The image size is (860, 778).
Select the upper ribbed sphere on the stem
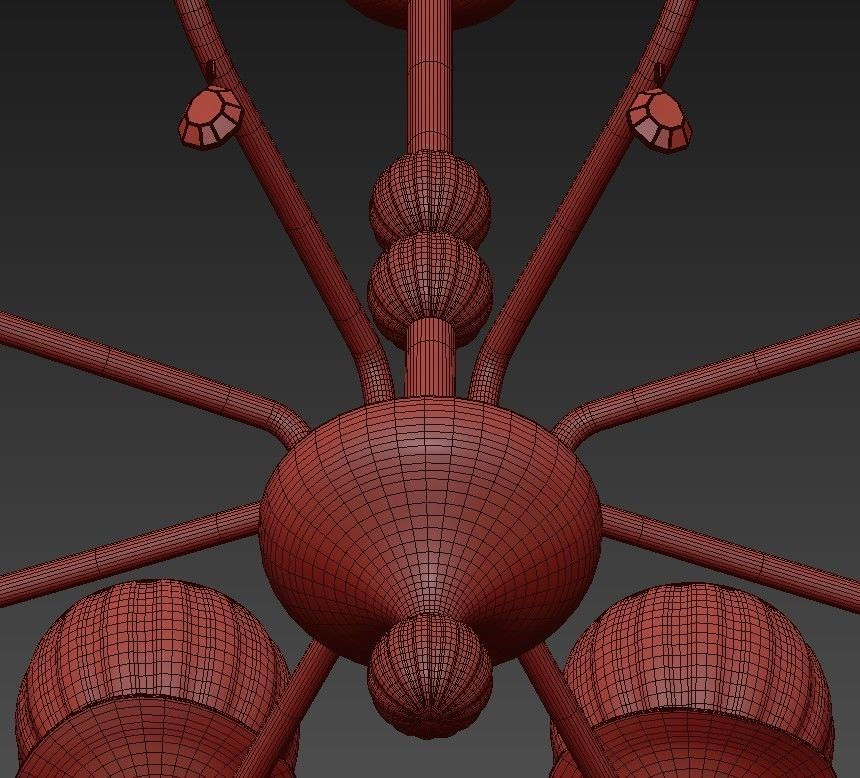click(x=431, y=198)
